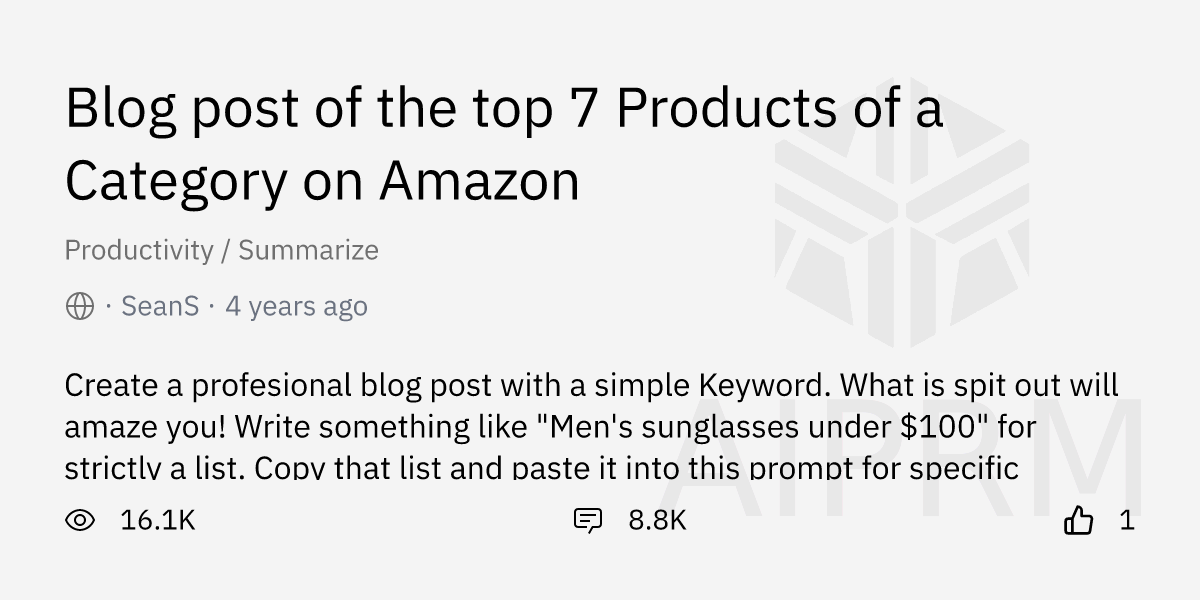Like the prompt with the thumbs-up icon
This screenshot has height=600, width=1200.
pos(1079,520)
